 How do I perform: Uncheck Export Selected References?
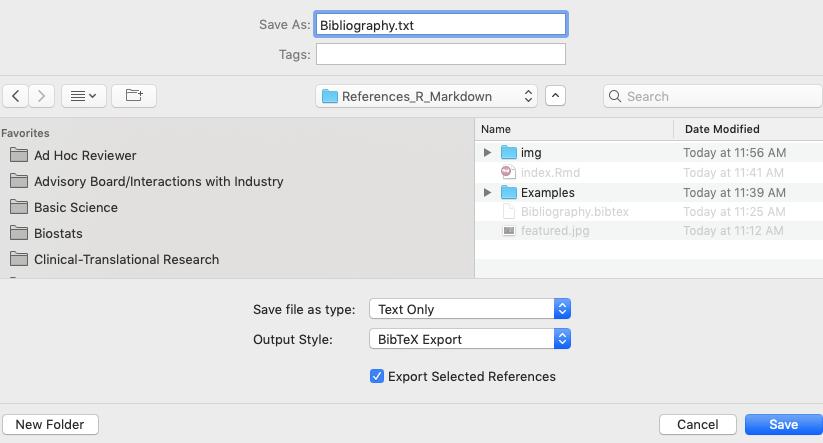pyautogui.click(x=377, y=376)
